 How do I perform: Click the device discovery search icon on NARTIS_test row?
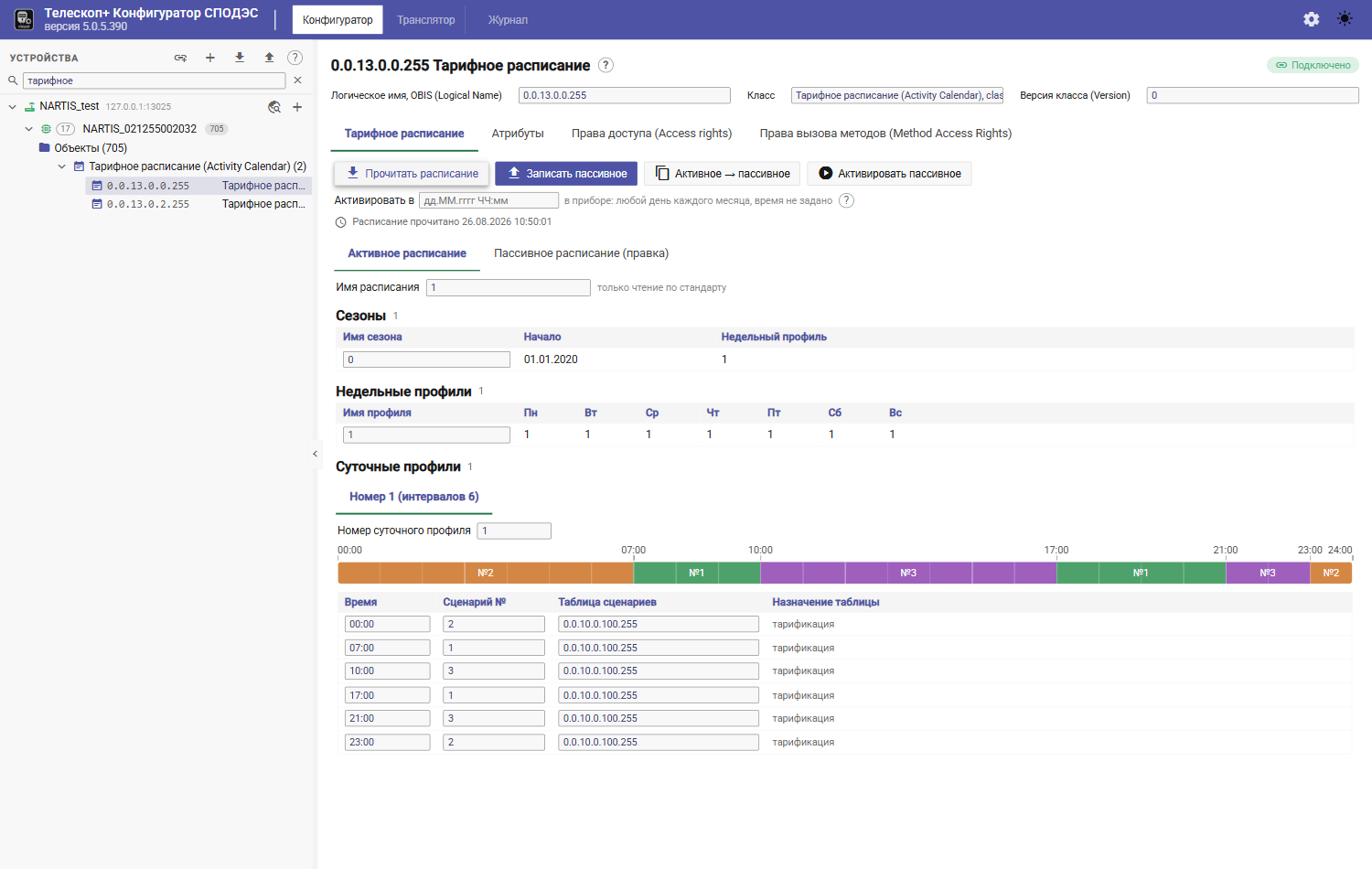coord(274,107)
